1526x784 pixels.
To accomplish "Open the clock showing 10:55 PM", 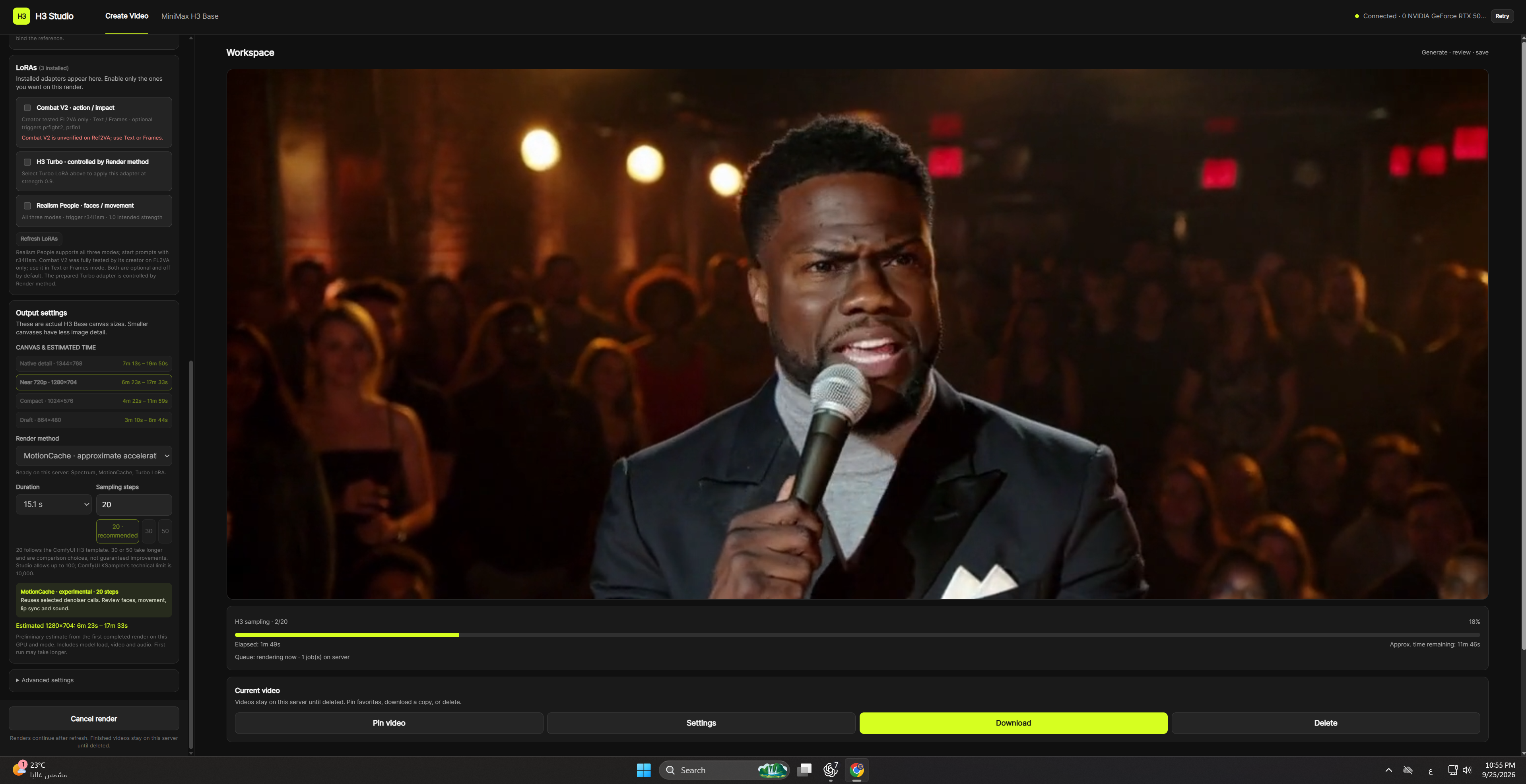I will (1498, 770).
